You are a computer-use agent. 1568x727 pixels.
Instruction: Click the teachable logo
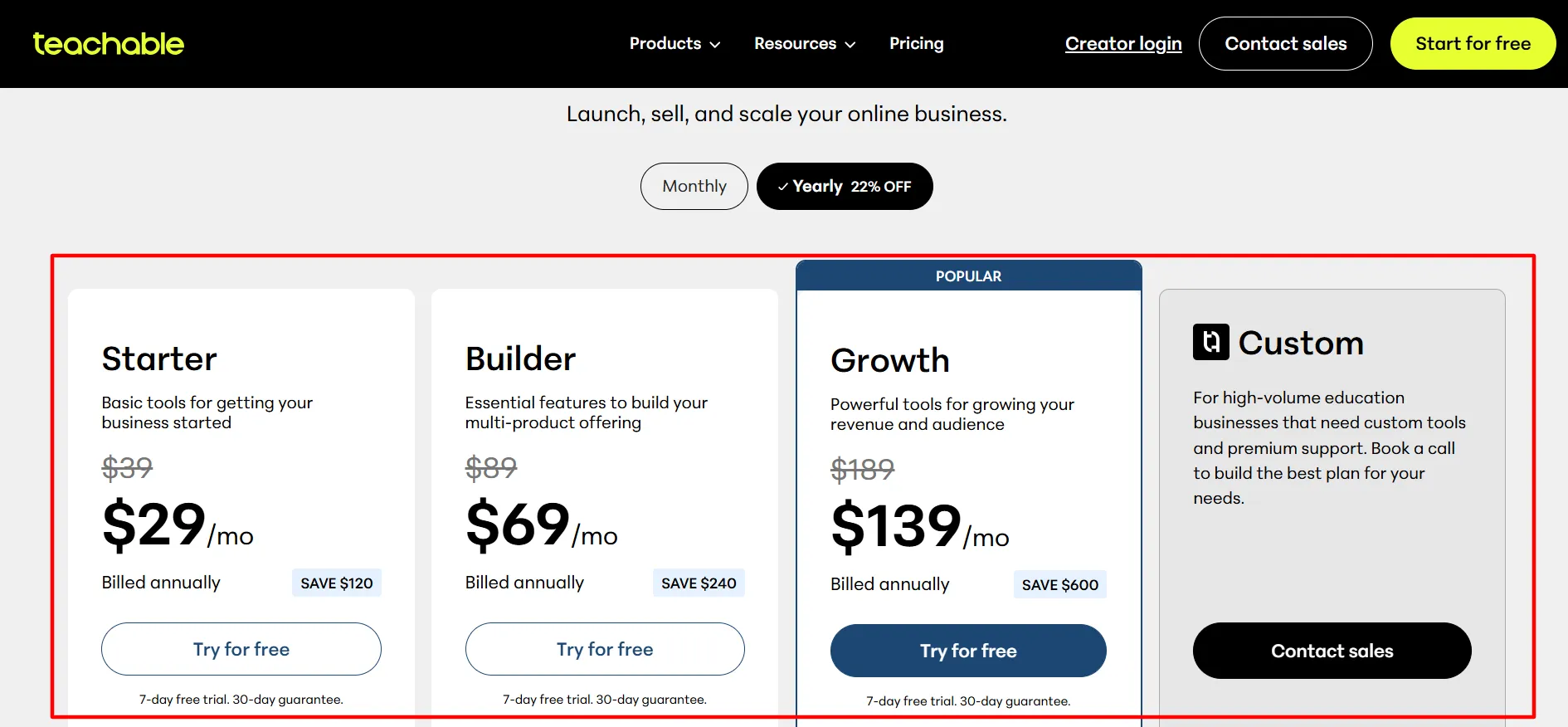pyautogui.click(x=108, y=43)
